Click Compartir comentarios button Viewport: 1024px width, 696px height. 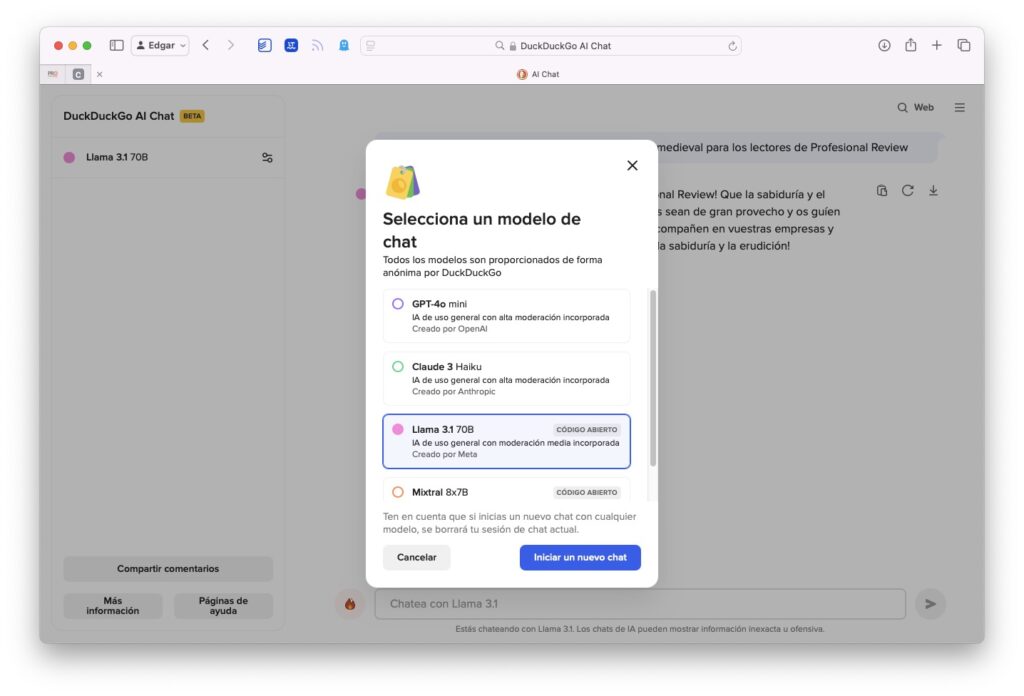tap(168, 569)
